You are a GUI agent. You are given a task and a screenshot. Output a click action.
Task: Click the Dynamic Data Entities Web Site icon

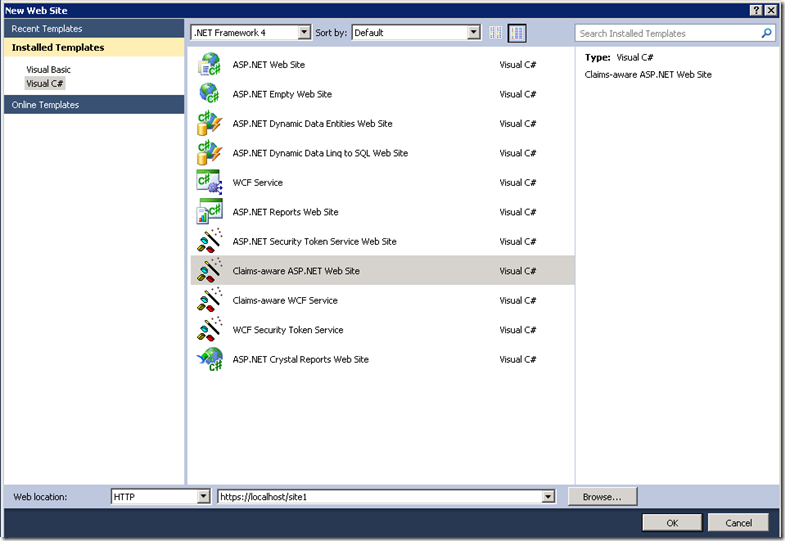coord(209,124)
